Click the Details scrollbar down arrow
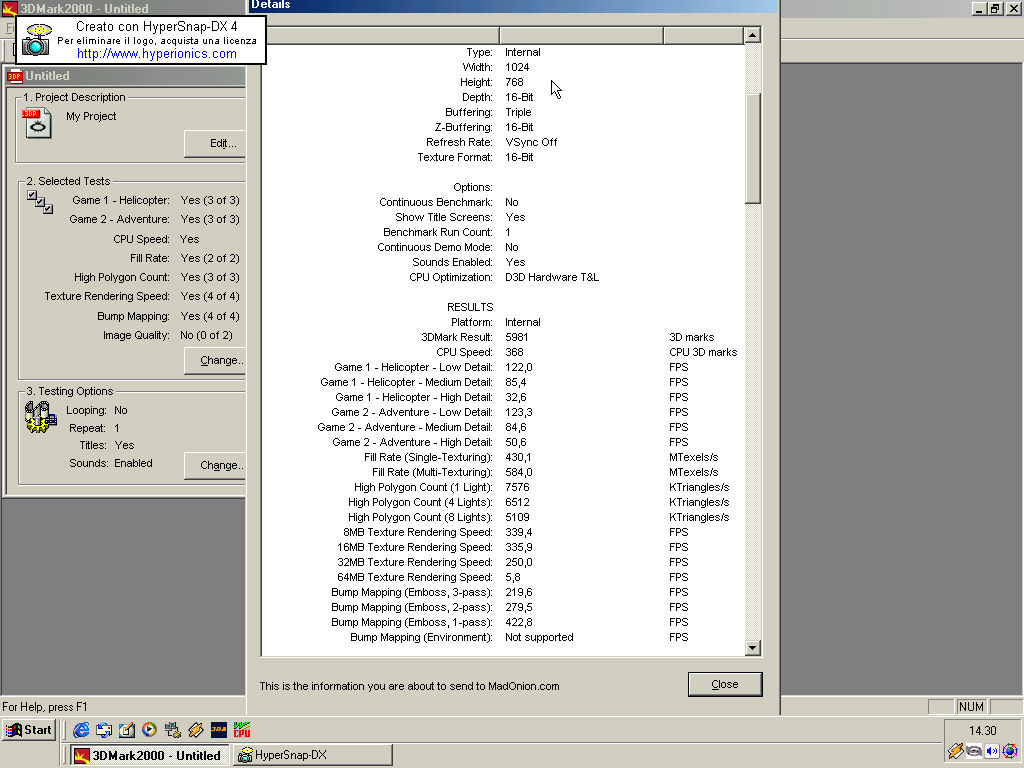The width and height of the screenshot is (1024, 768). (x=752, y=648)
